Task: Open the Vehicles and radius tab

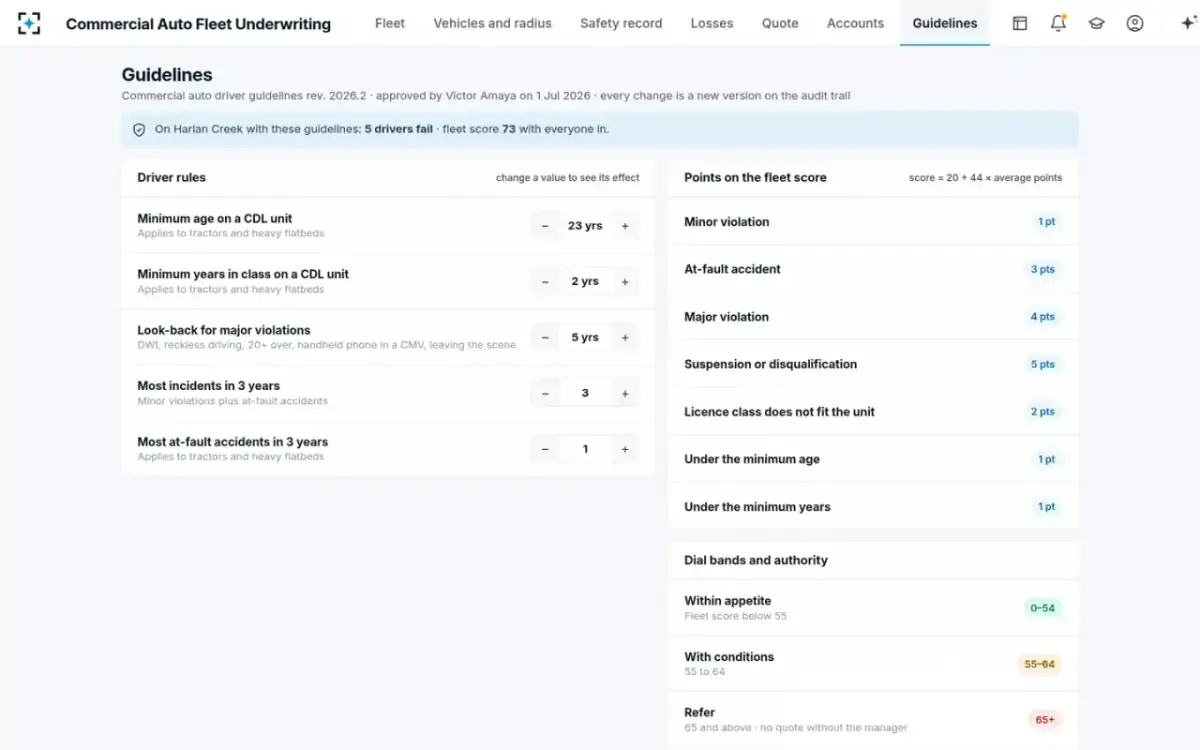Action: click(x=492, y=23)
